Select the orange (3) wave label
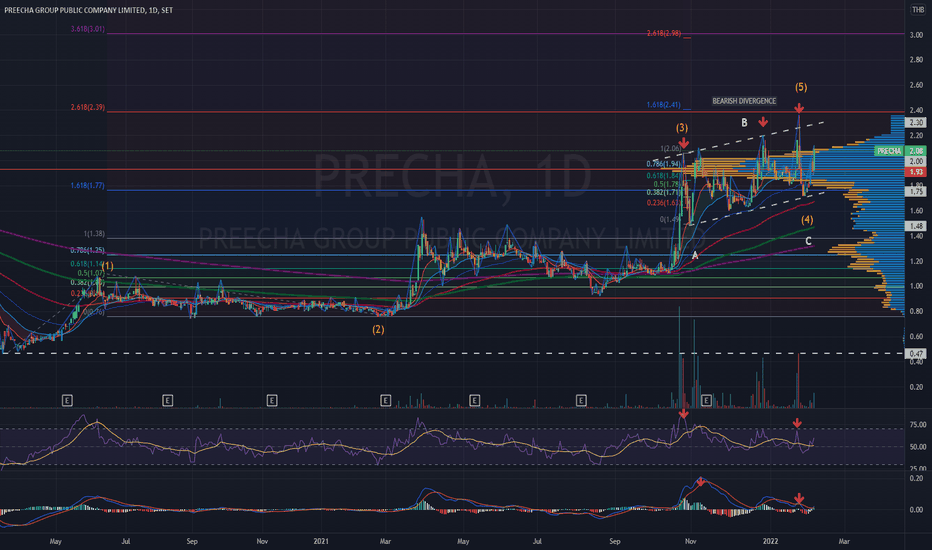This screenshot has height=550, width=932. pyautogui.click(x=682, y=128)
